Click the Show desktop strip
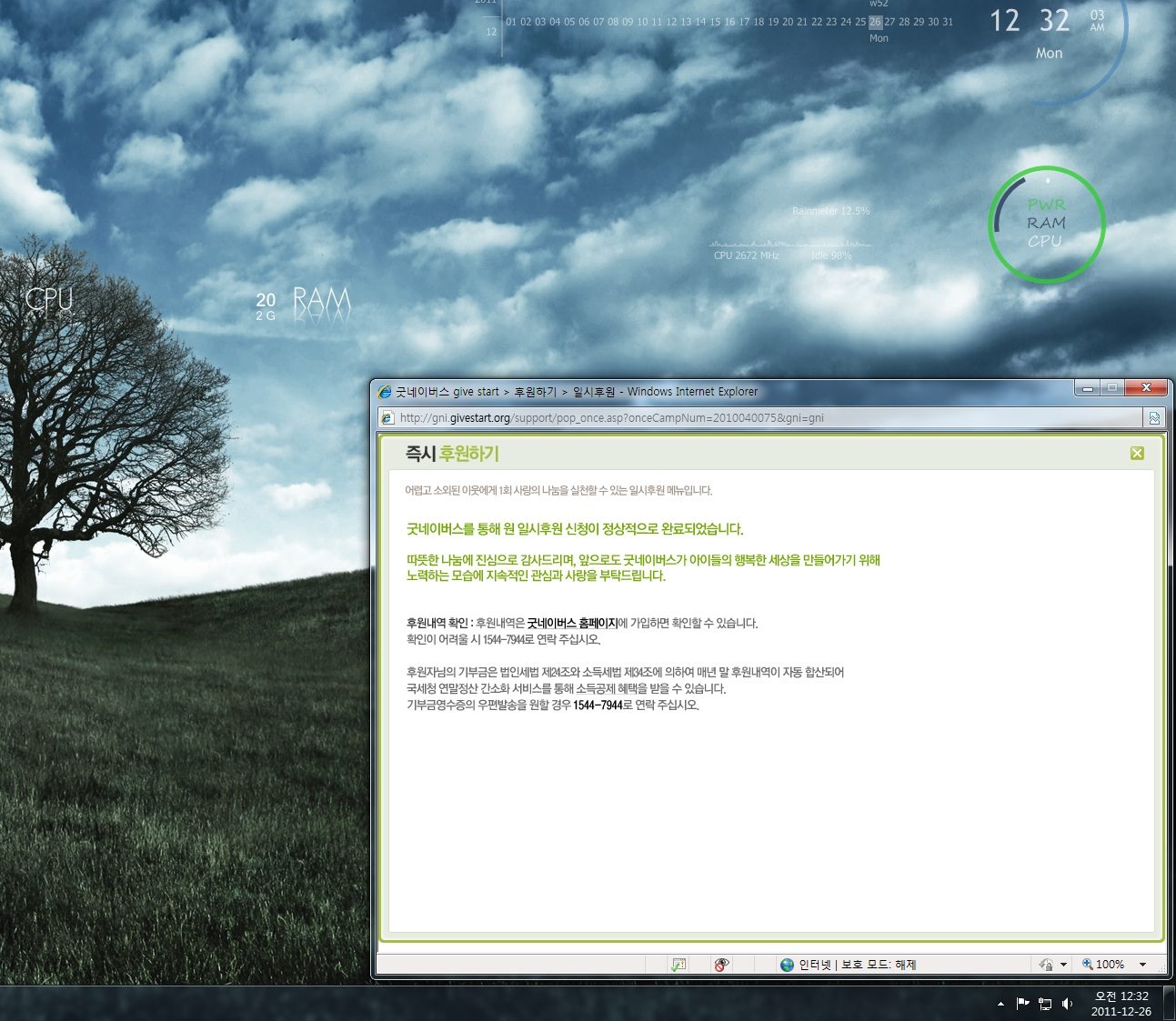The width and height of the screenshot is (1176, 1021). point(1169,1004)
